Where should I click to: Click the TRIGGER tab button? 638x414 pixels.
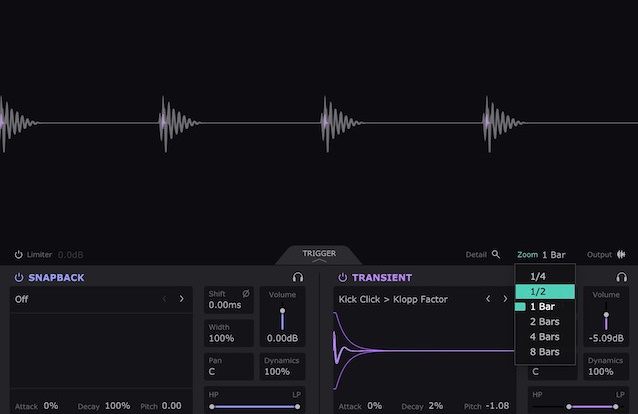(x=319, y=254)
